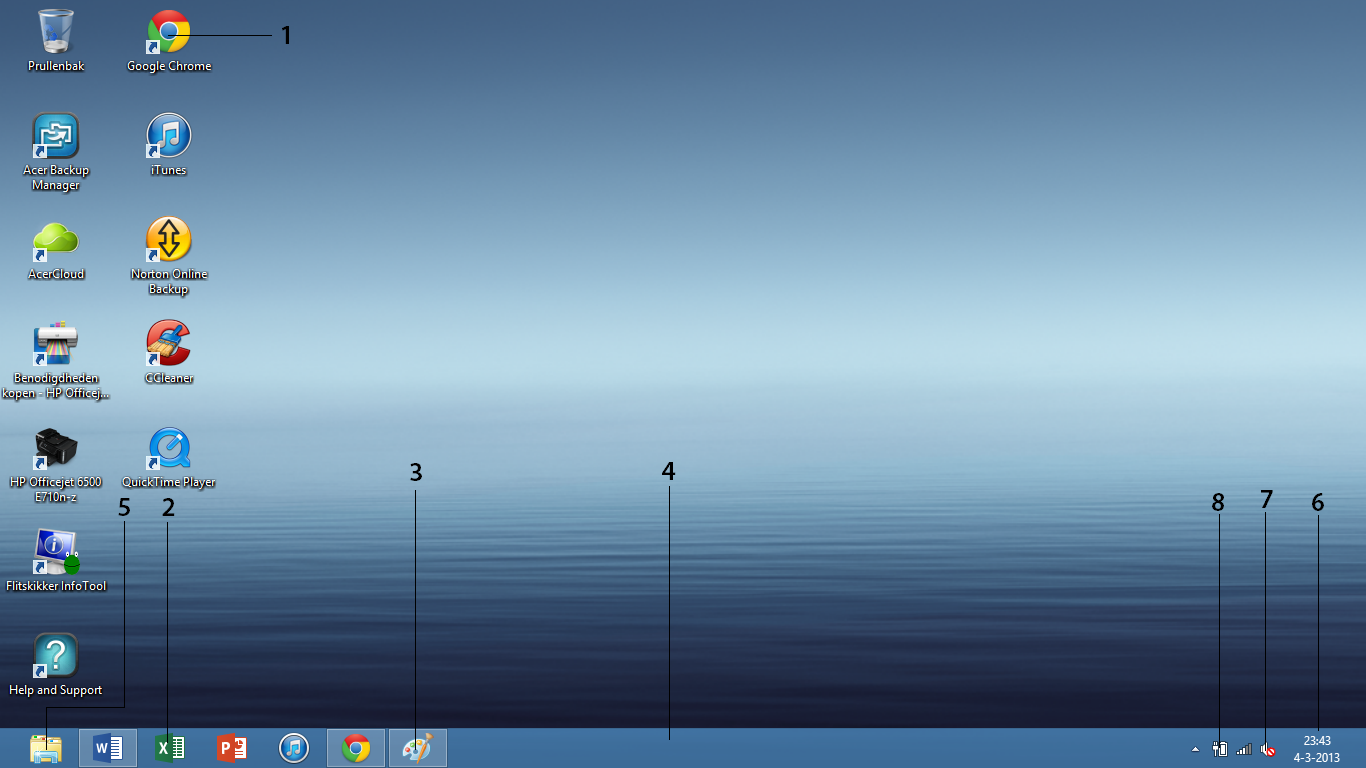Open the battery power status icon

point(1220,749)
